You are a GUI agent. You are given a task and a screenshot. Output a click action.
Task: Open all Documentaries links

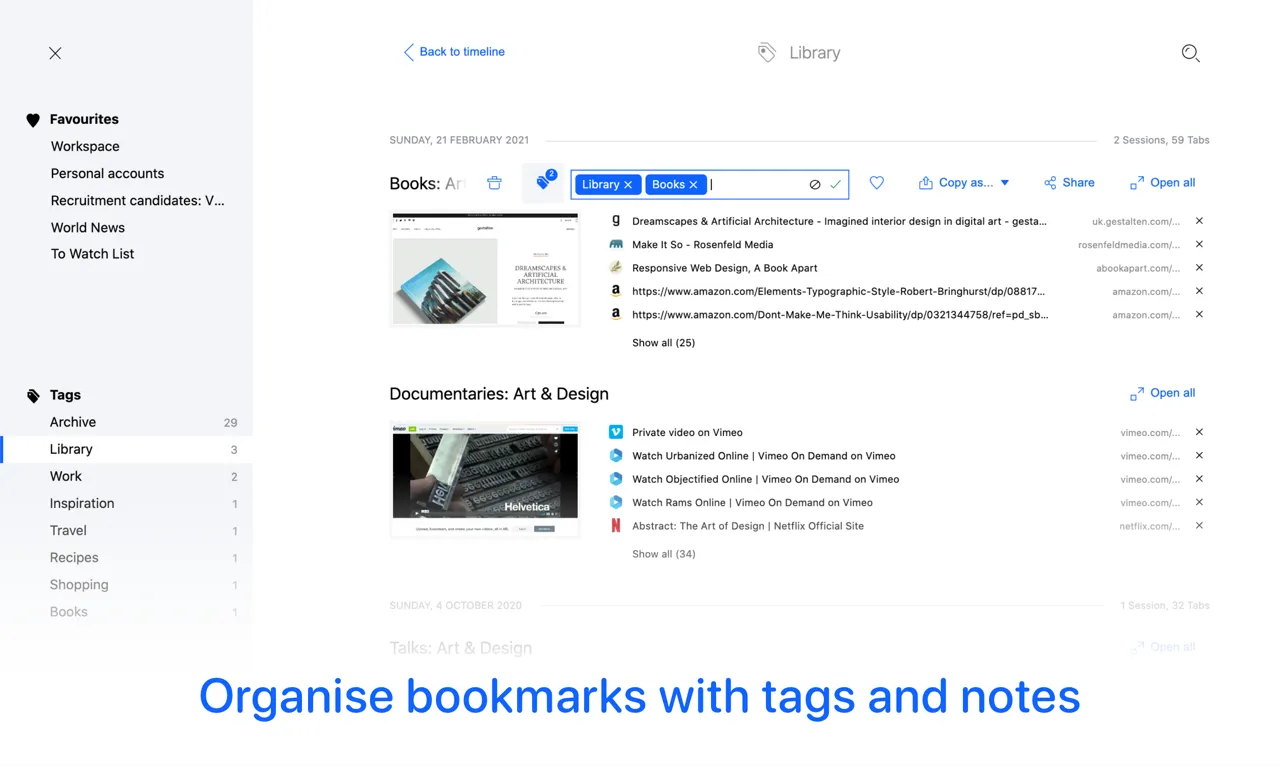coord(1162,392)
